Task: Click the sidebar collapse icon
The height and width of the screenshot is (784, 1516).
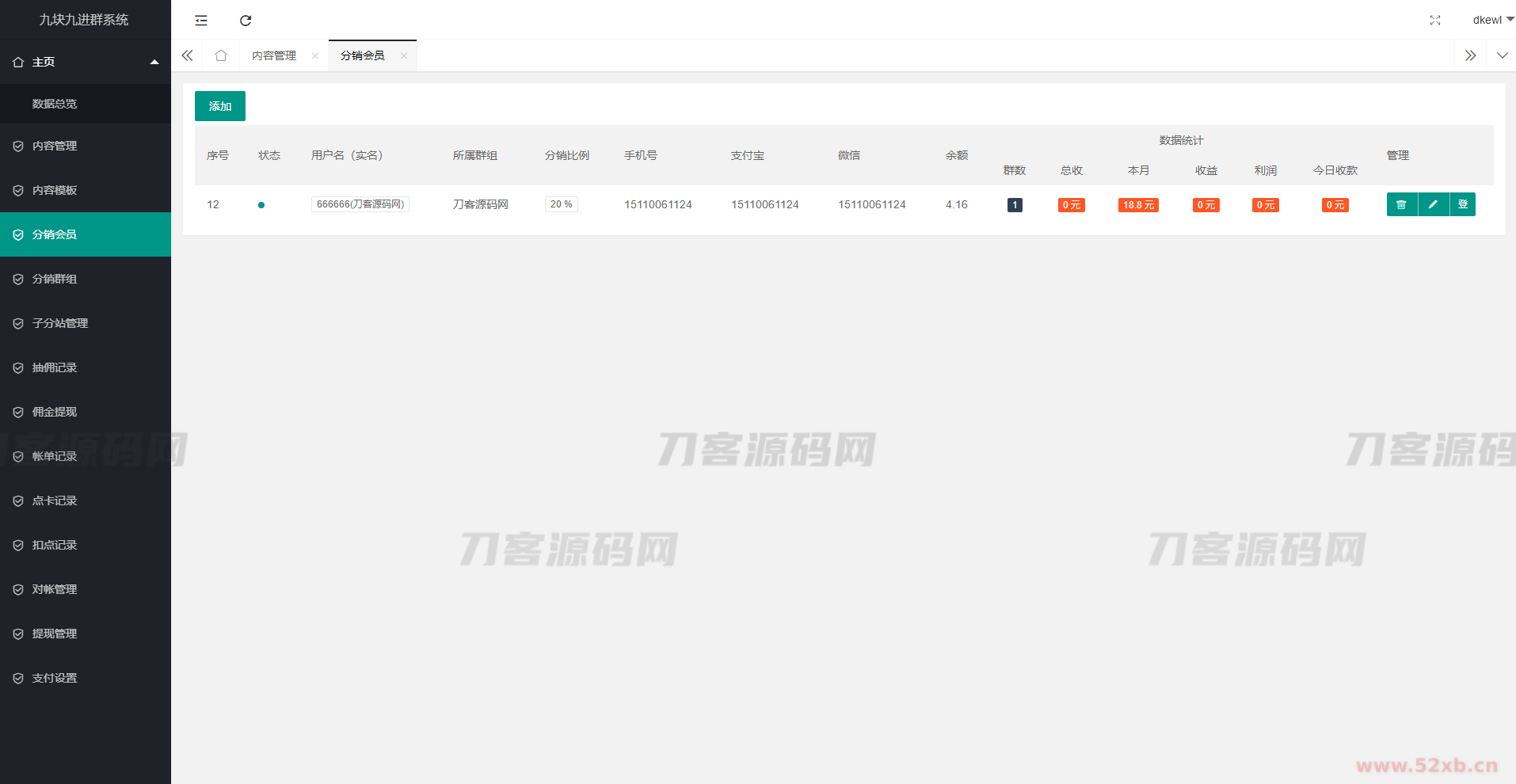Action: 201,21
